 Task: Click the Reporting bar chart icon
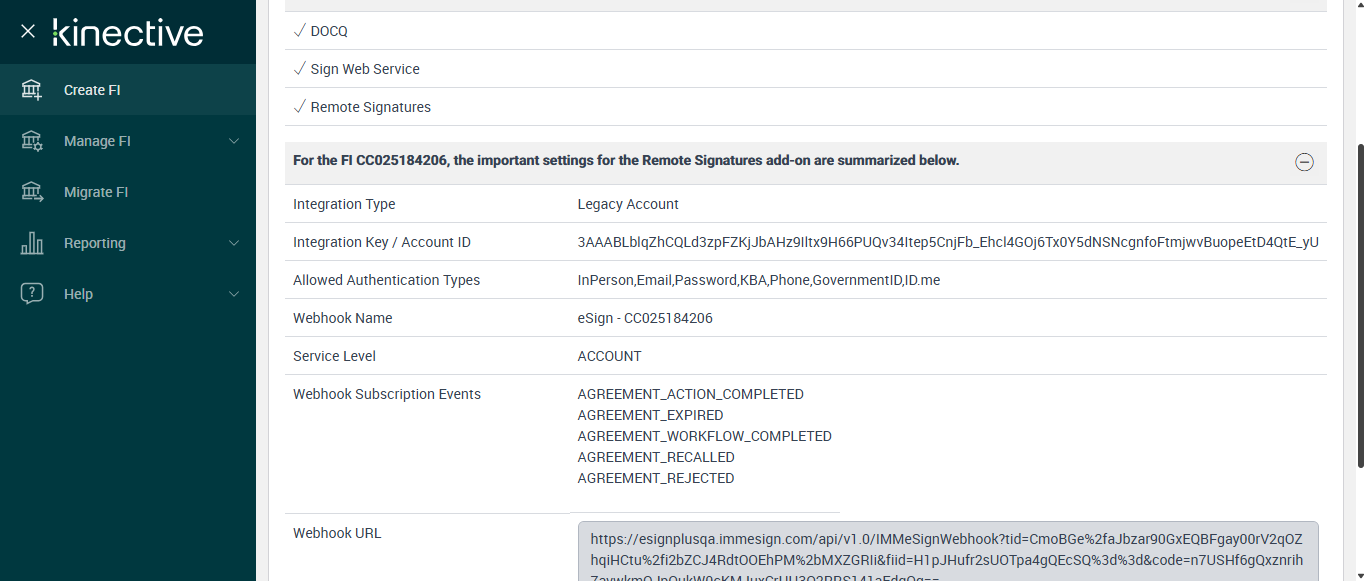point(32,243)
